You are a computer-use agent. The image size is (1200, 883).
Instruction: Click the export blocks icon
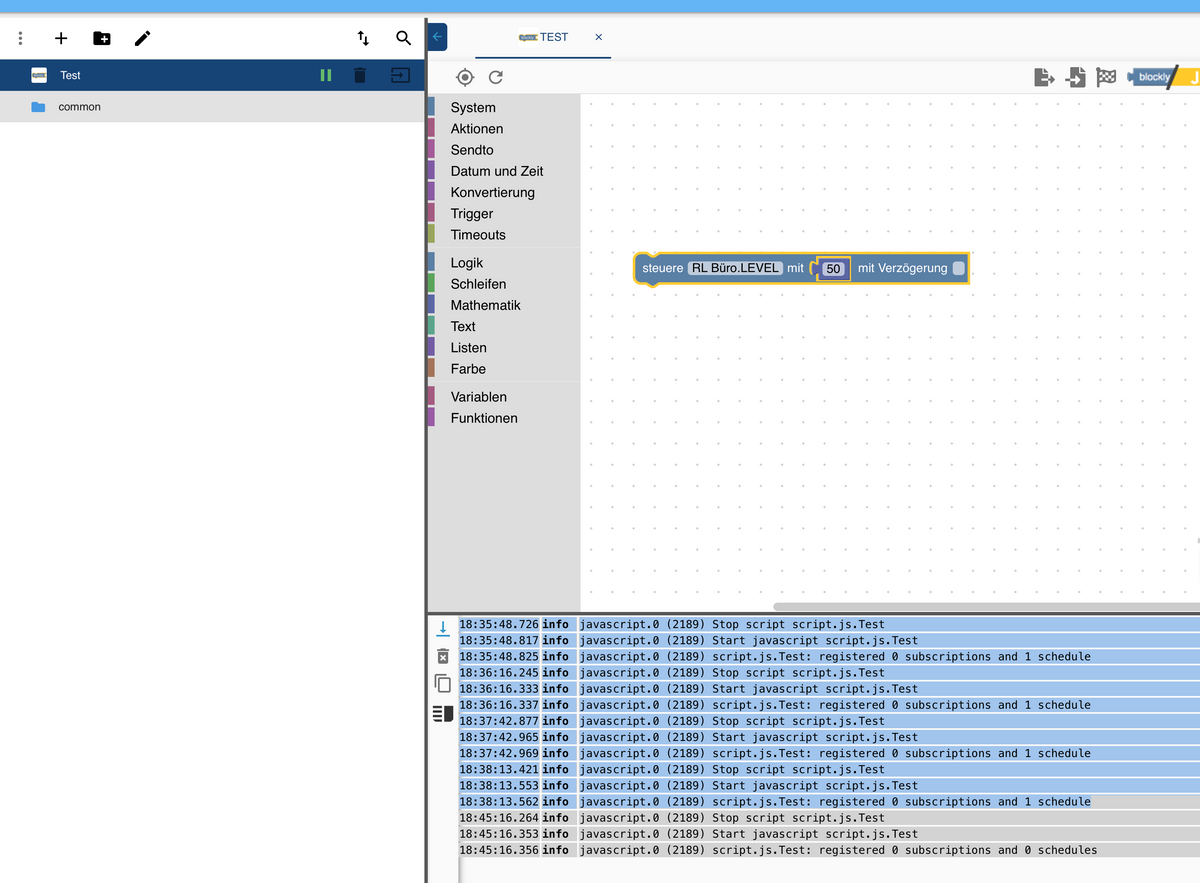click(1043, 77)
